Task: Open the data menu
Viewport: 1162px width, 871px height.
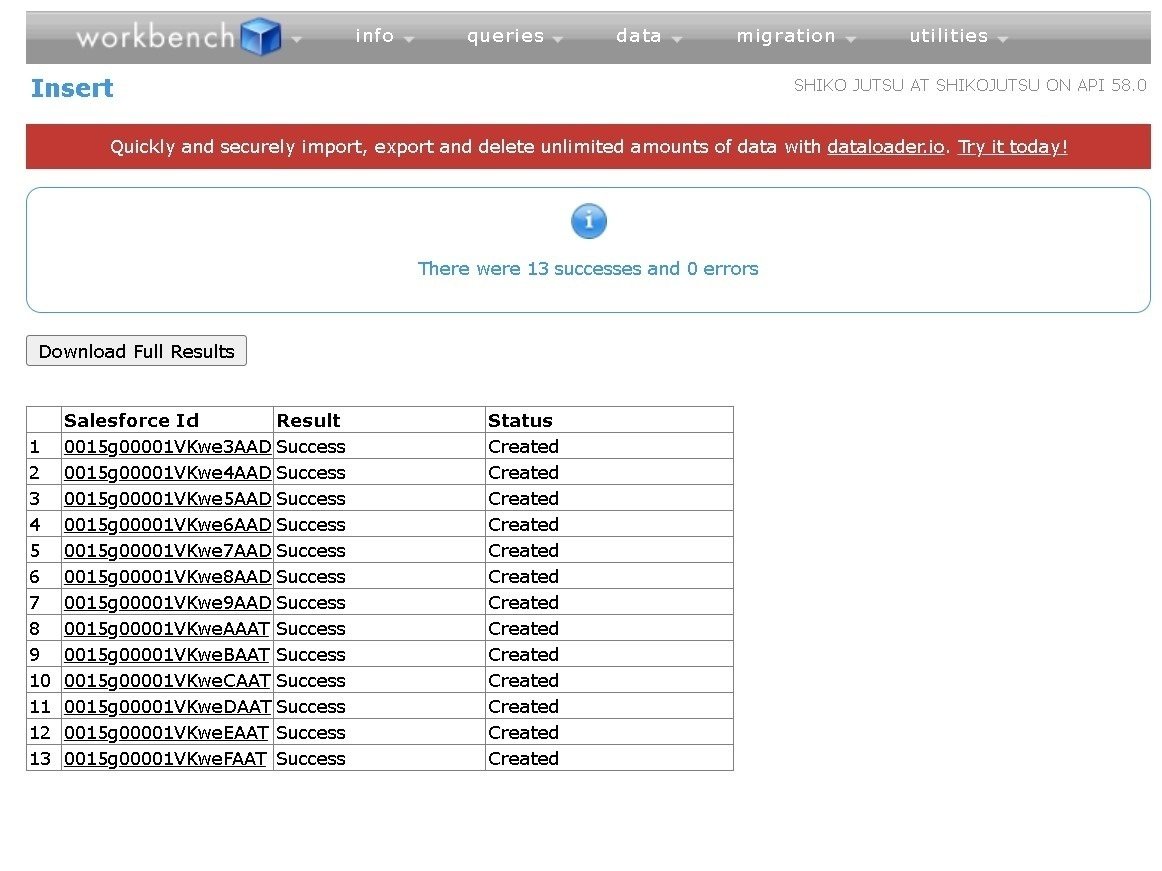Action: (648, 36)
